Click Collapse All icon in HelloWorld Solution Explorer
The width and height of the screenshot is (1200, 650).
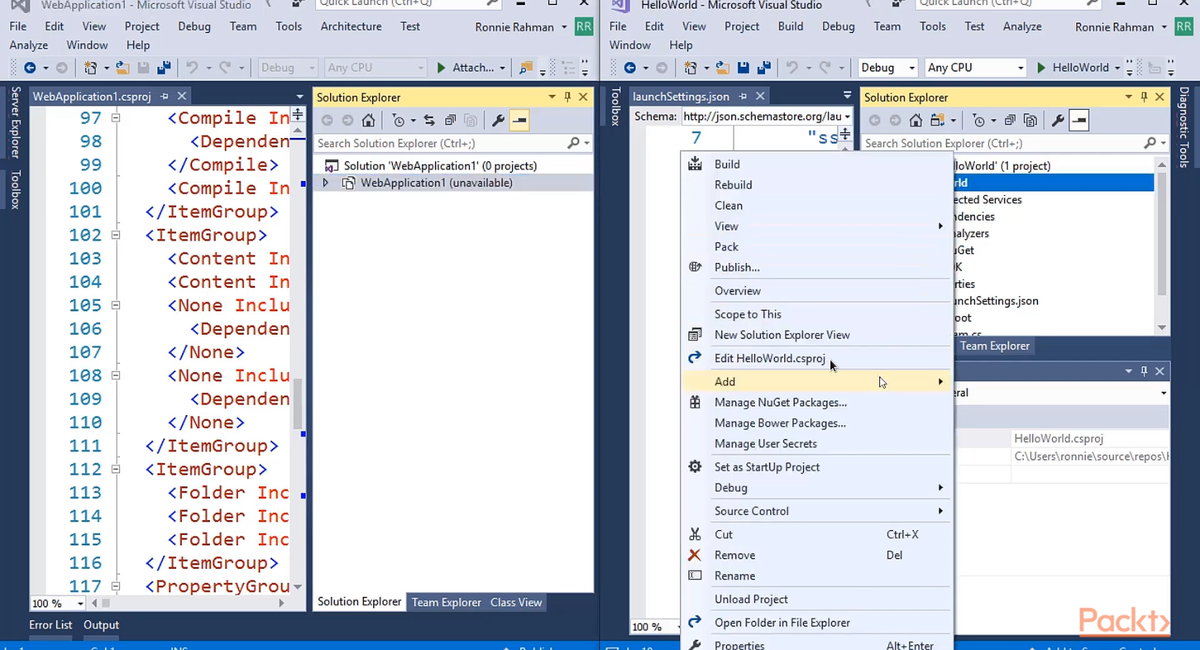pyautogui.click(x=1010, y=120)
